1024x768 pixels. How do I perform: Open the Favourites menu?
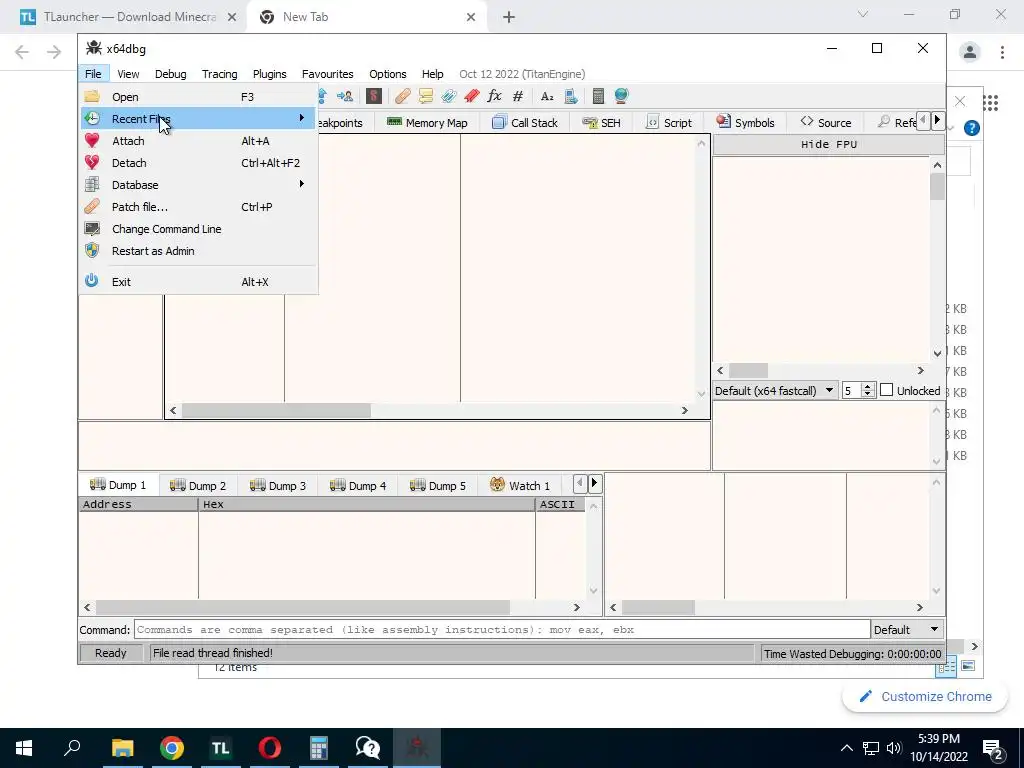pyautogui.click(x=327, y=74)
